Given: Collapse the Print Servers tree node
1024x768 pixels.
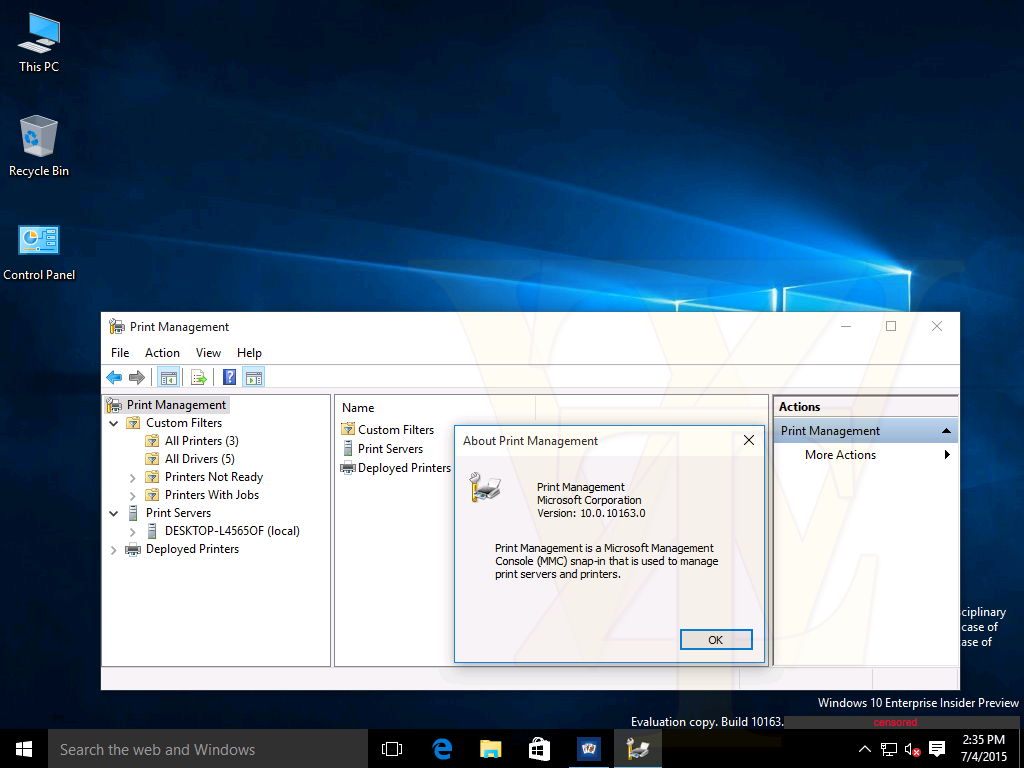Looking at the screenshot, I should (x=114, y=513).
